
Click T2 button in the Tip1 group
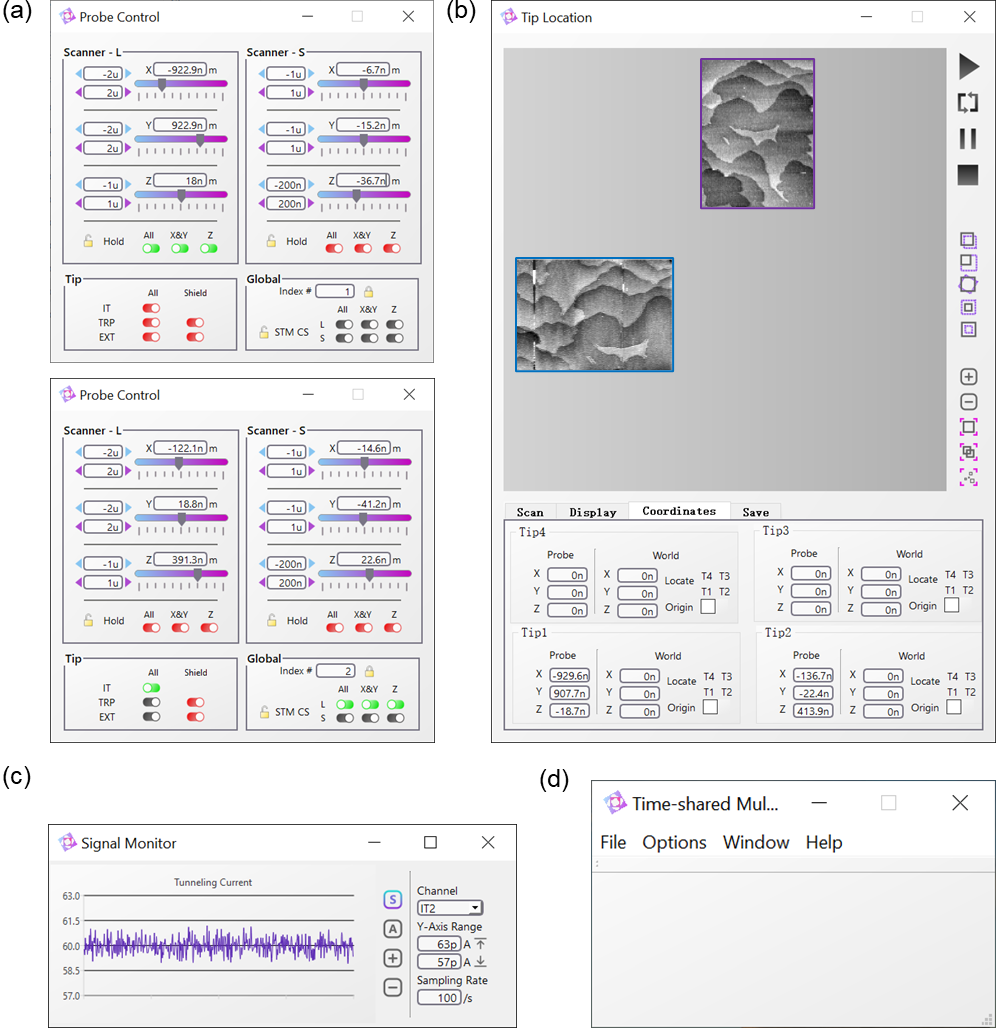tap(725, 692)
